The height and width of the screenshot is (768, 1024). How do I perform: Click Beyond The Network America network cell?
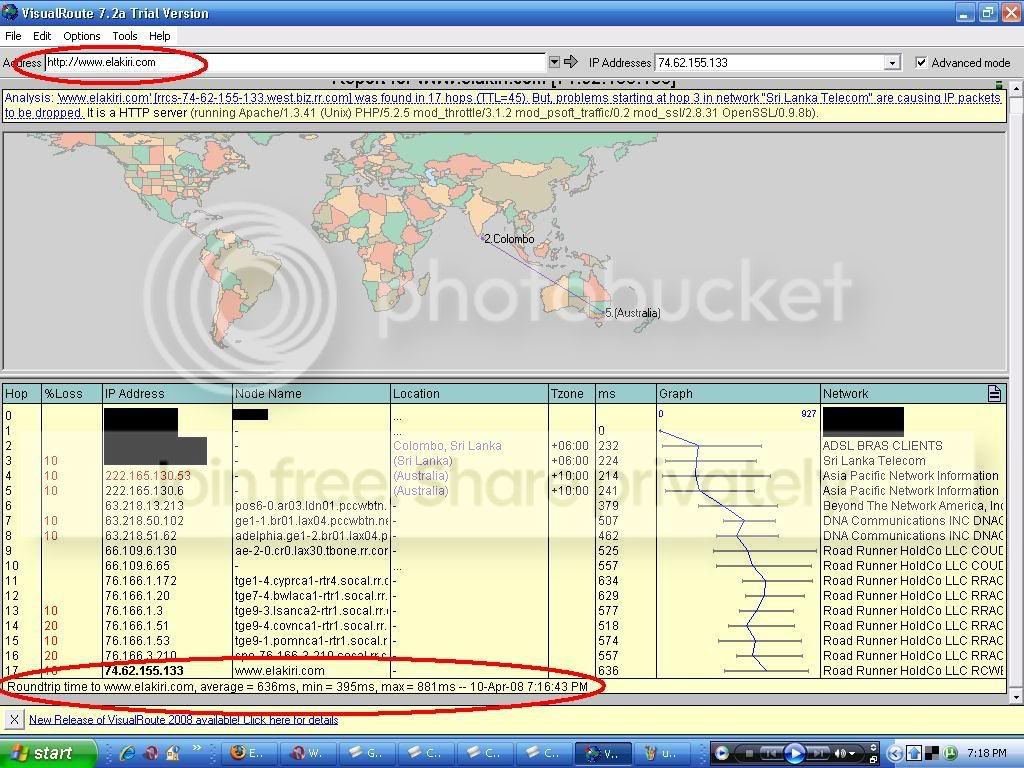click(912, 505)
